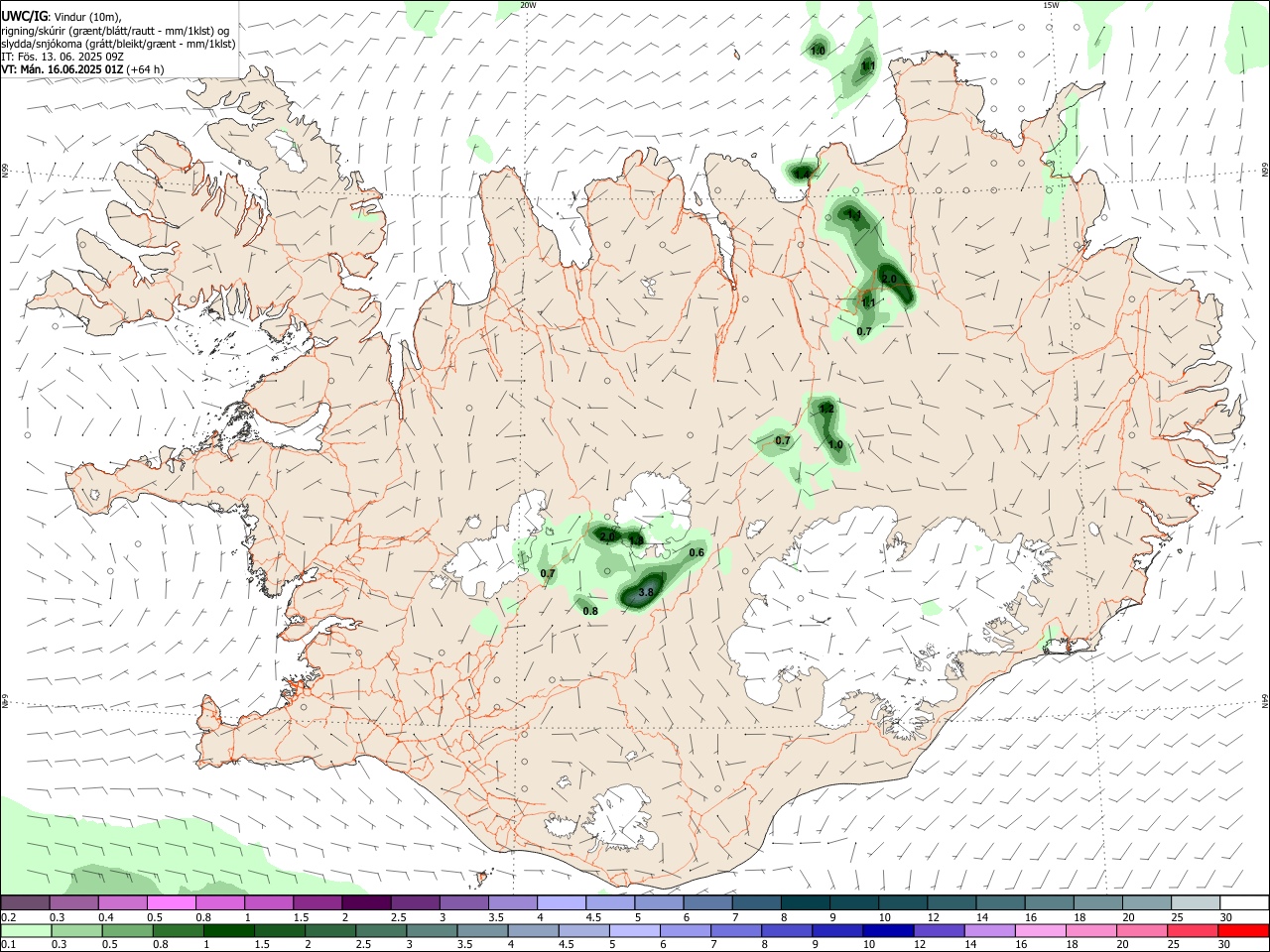This screenshot has height=952, width=1270.
Task: Pick the lower legend red-pink 25 swatch
Action: (1195, 930)
